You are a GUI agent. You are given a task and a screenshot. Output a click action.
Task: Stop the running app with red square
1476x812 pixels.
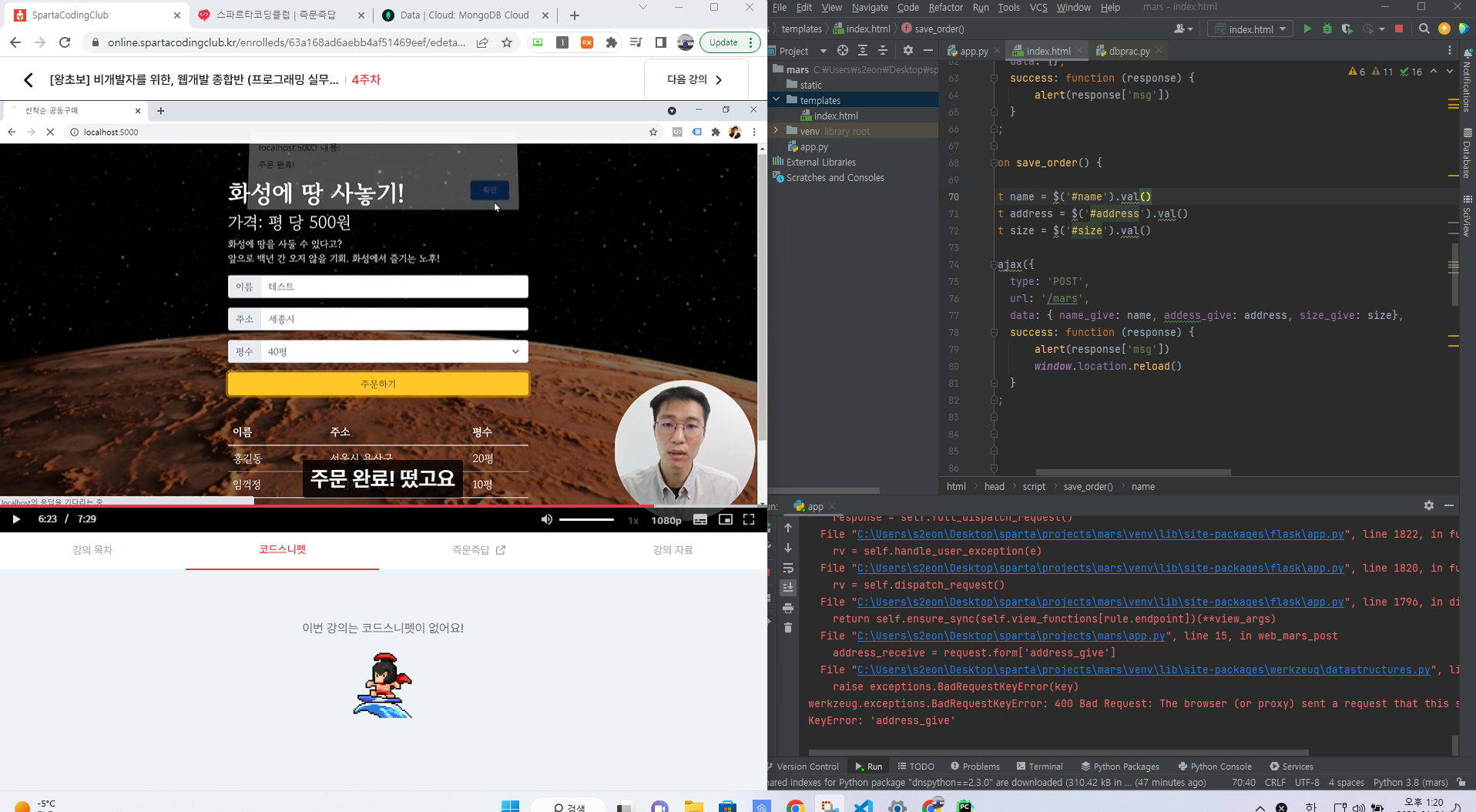[x=1399, y=29]
